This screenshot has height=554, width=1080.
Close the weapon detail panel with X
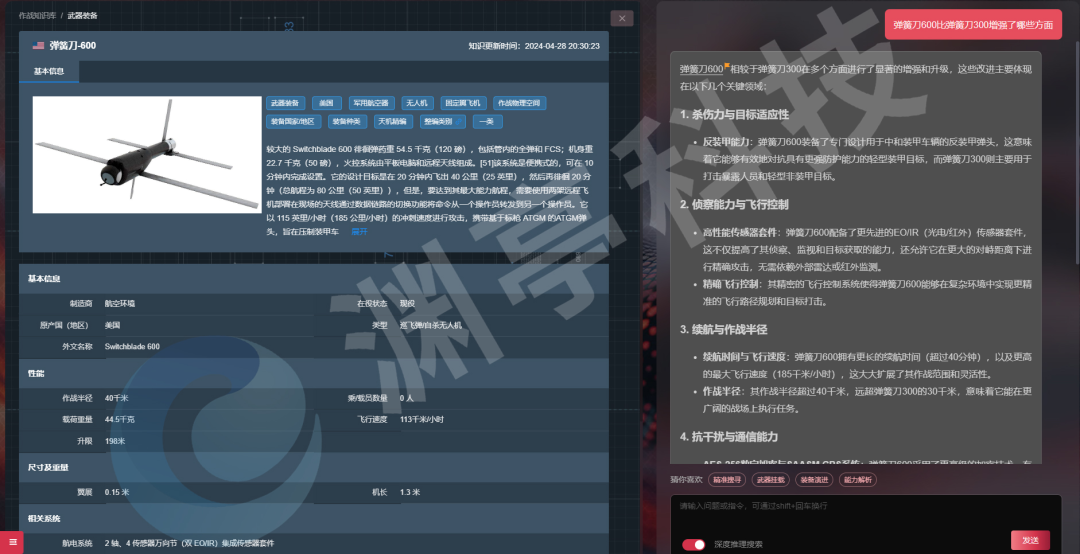pos(622,19)
